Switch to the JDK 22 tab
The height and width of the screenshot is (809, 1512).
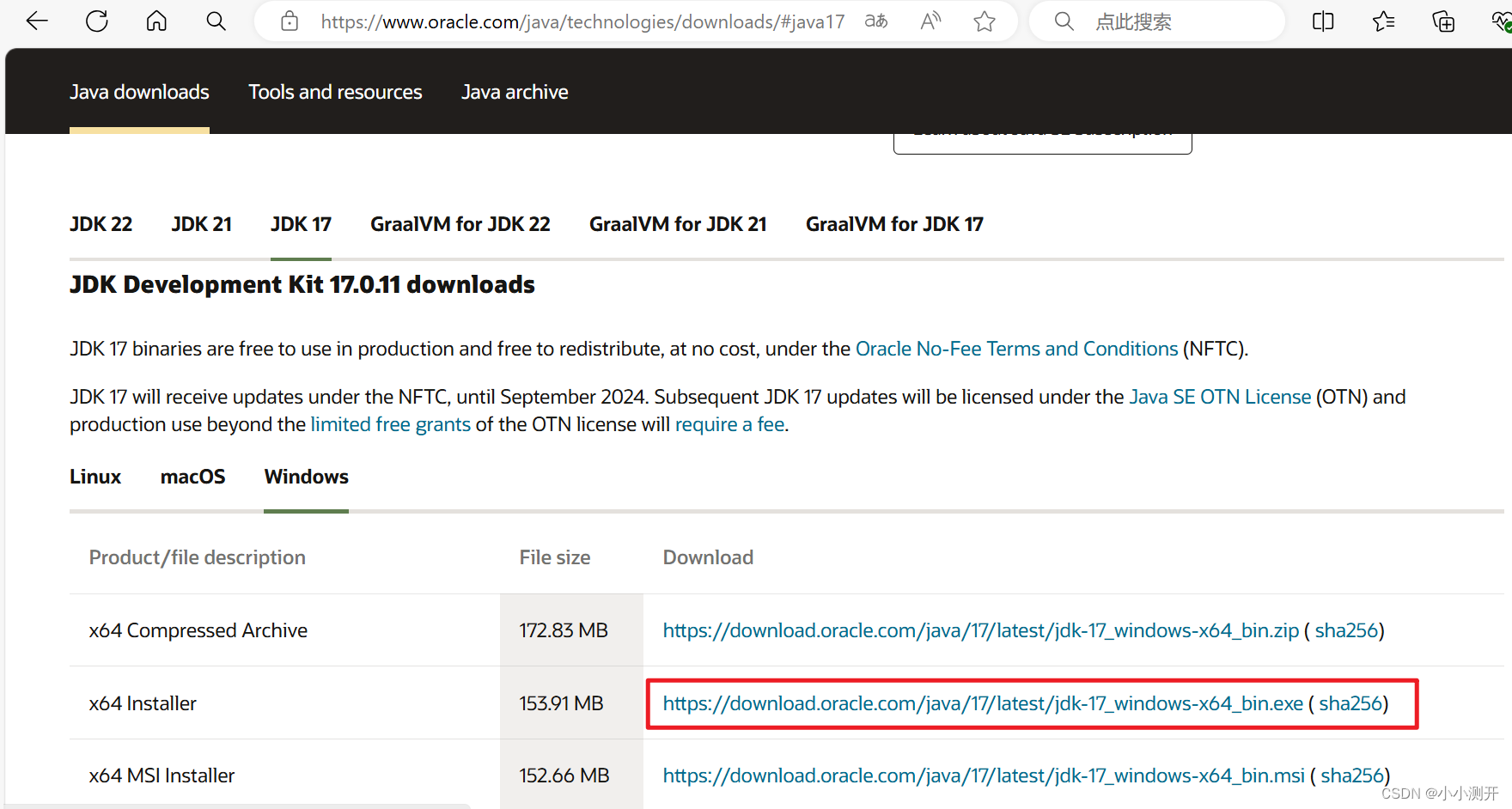(101, 224)
